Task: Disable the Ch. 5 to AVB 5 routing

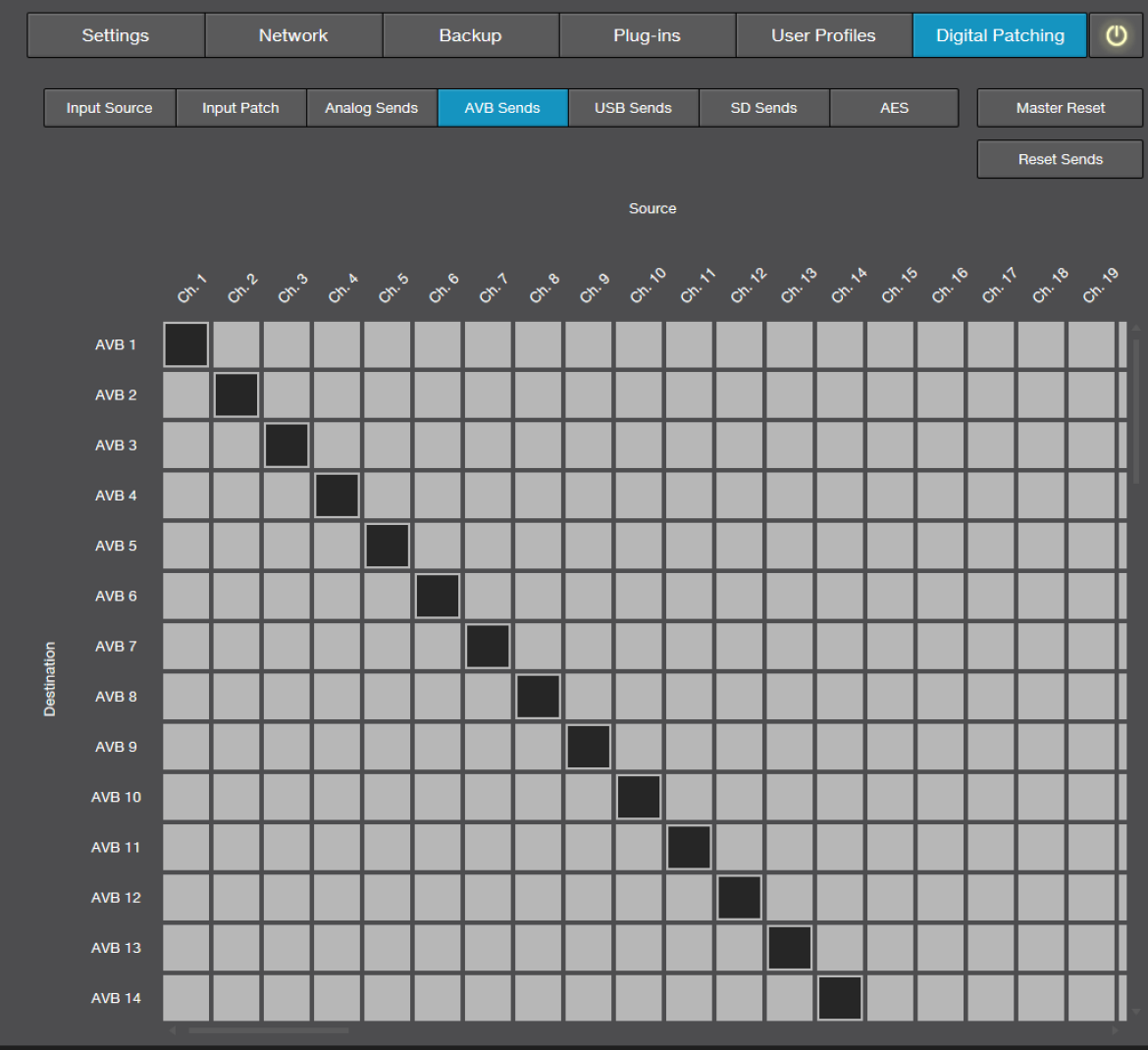Action: coord(388,546)
